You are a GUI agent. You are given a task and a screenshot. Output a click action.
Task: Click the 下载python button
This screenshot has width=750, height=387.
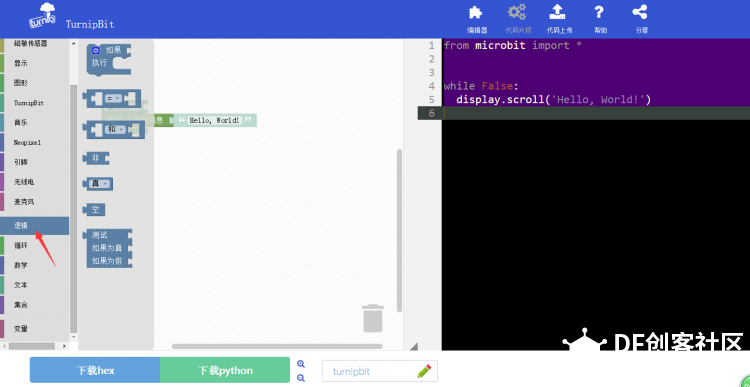[x=225, y=370]
